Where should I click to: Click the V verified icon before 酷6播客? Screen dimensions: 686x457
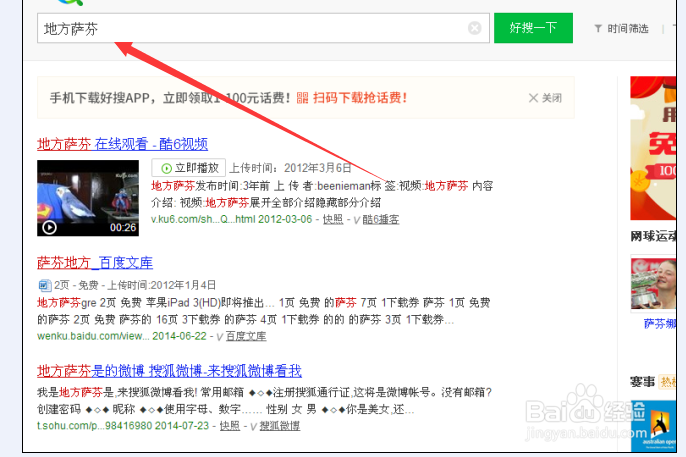click(356, 220)
